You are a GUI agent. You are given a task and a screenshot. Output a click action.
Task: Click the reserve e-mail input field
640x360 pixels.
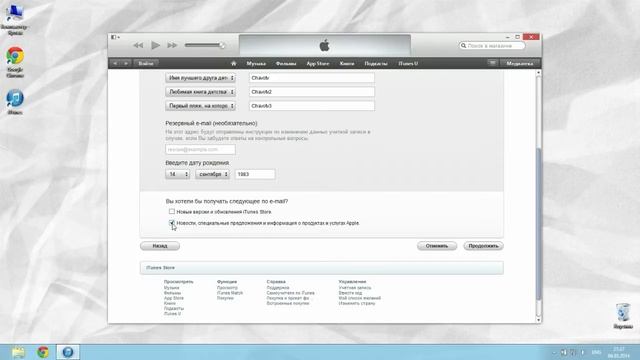coord(200,149)
